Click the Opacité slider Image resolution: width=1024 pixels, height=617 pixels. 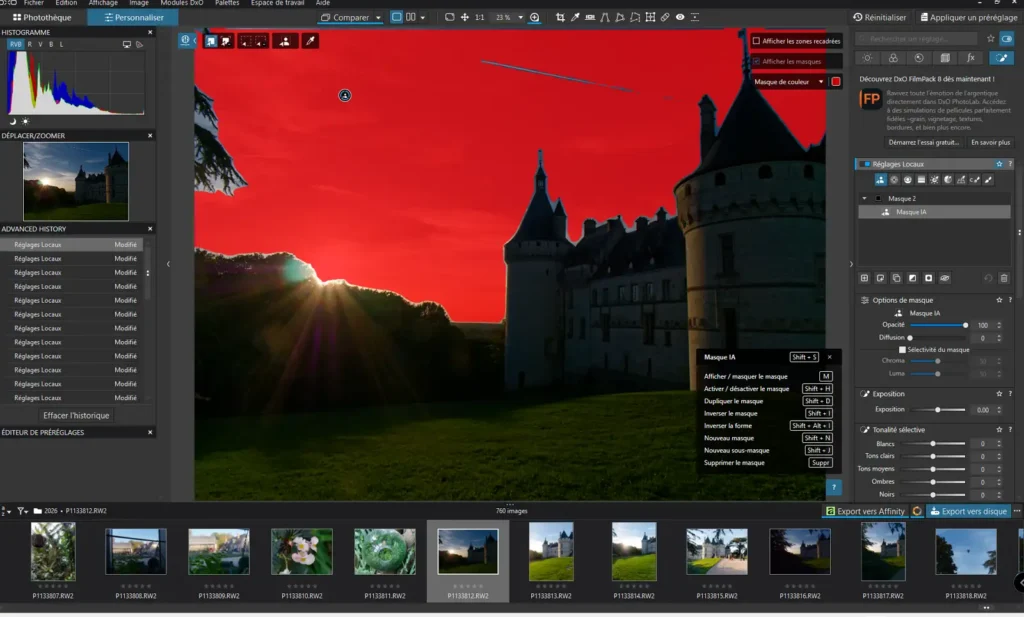[938, 325]
